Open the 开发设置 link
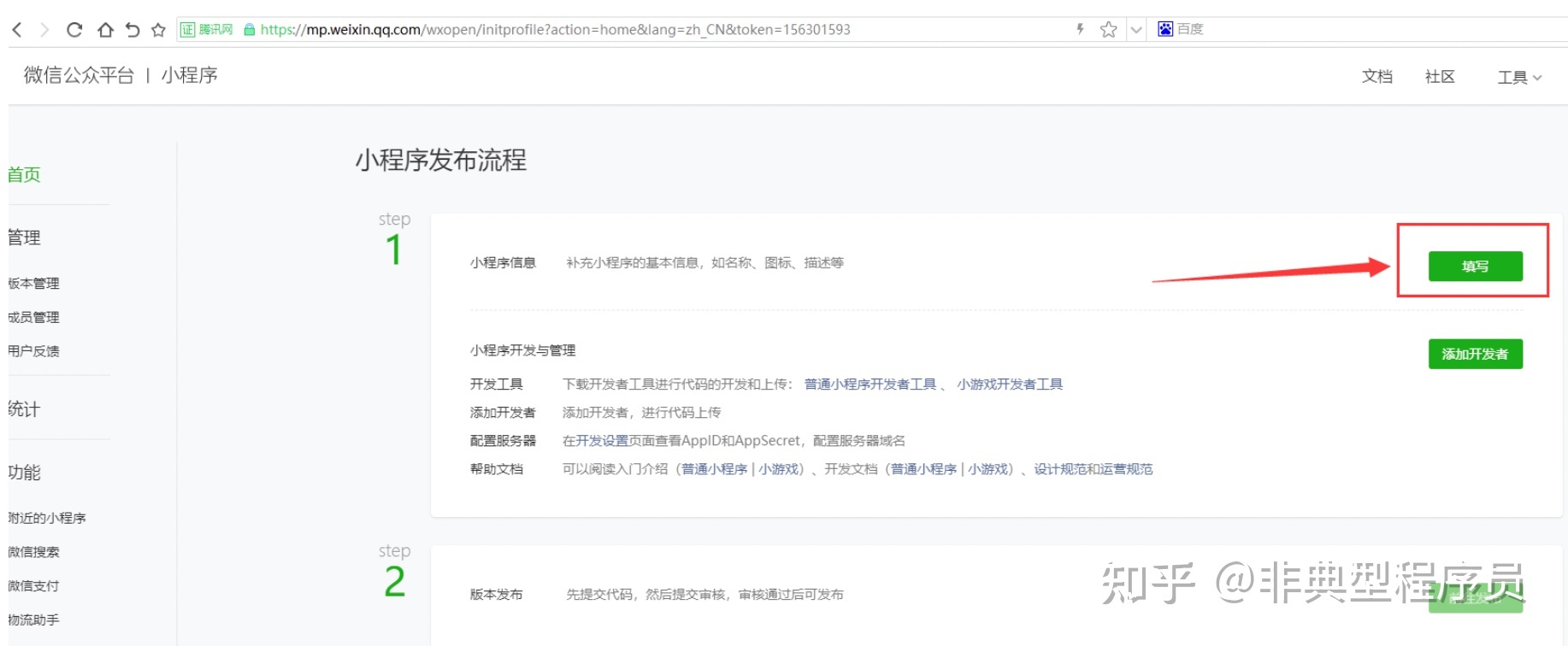This screenshot has height=646, width=1568. [x=602, y=441]
